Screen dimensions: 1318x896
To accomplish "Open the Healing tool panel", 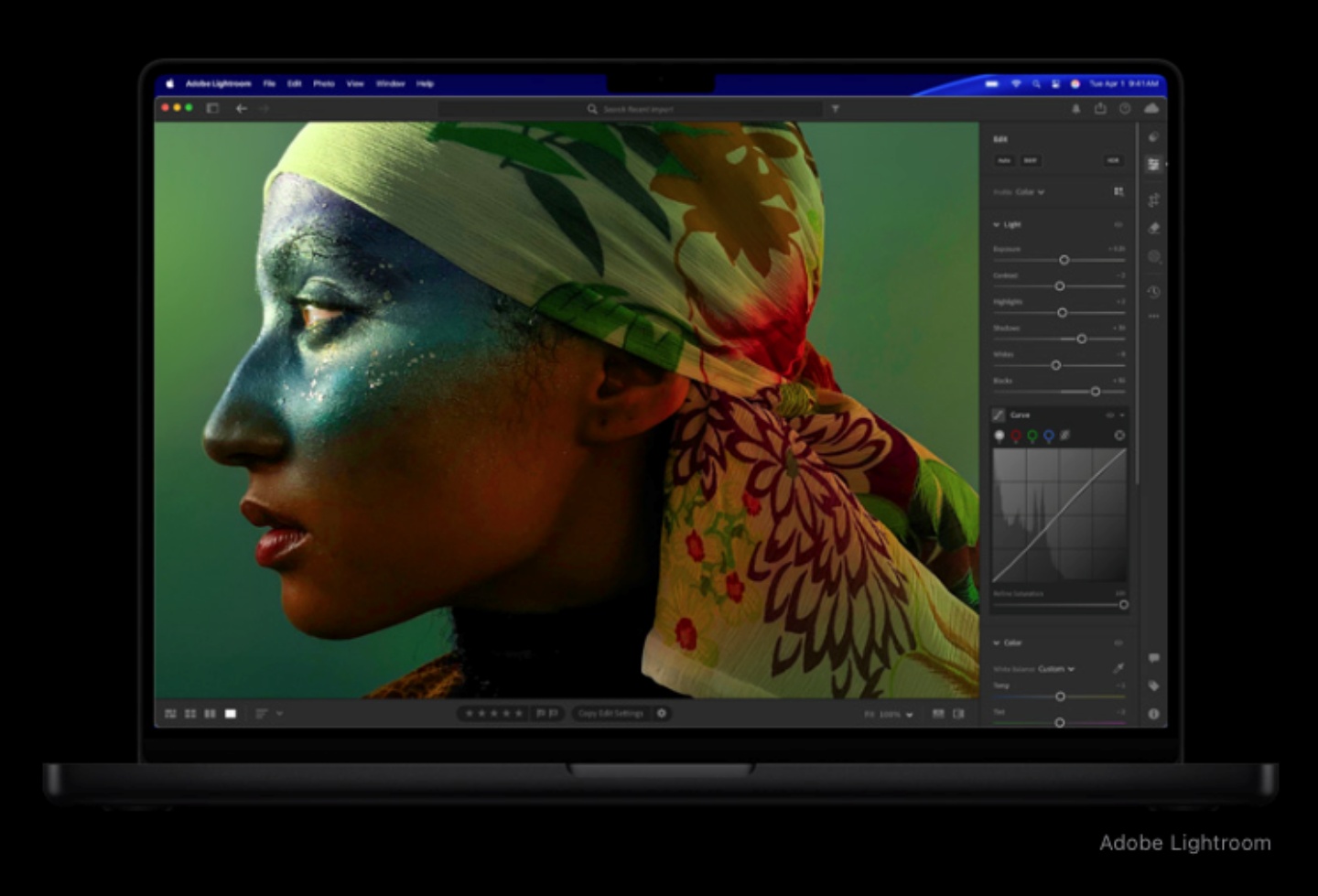I will click(x=1153, y=229).
